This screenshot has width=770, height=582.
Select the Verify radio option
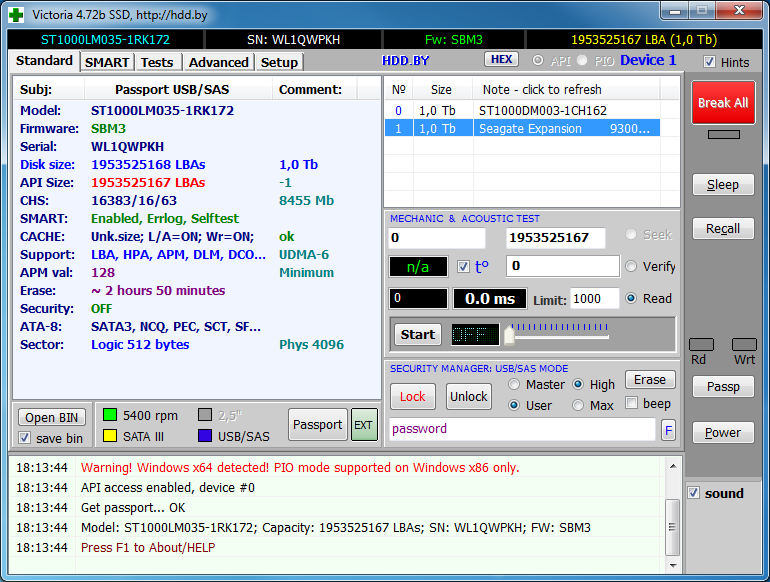631,267
